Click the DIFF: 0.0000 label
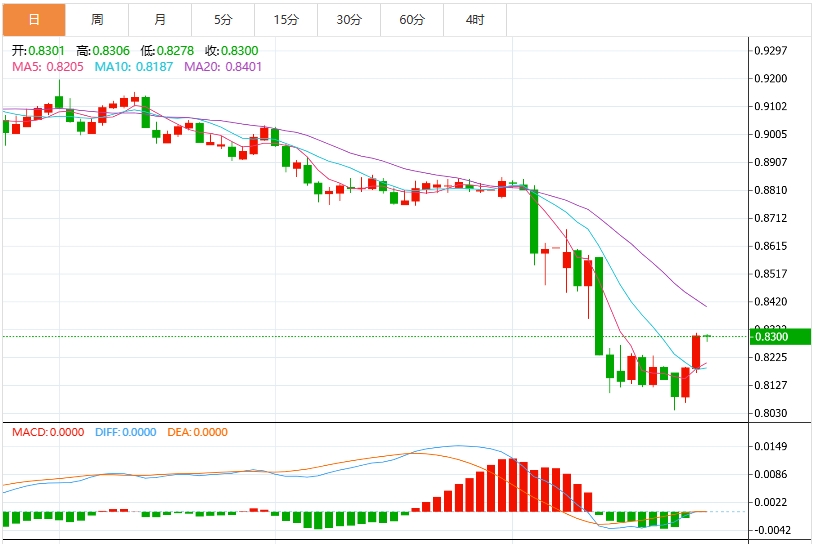This screenshot has height=544, width=817. tap(126, 432)
